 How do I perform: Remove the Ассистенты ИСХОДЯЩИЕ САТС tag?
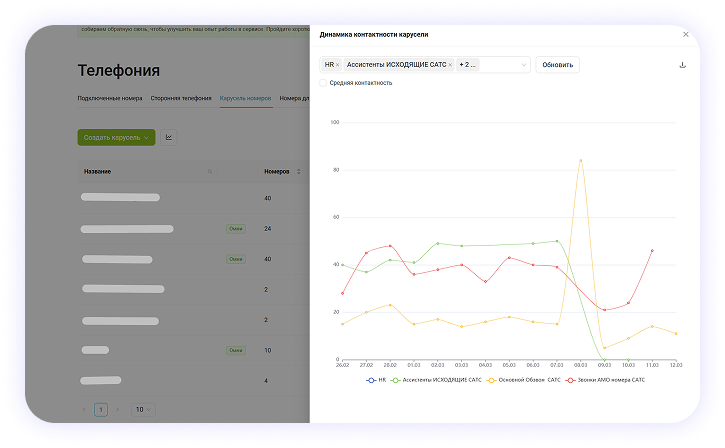(450, 65)
